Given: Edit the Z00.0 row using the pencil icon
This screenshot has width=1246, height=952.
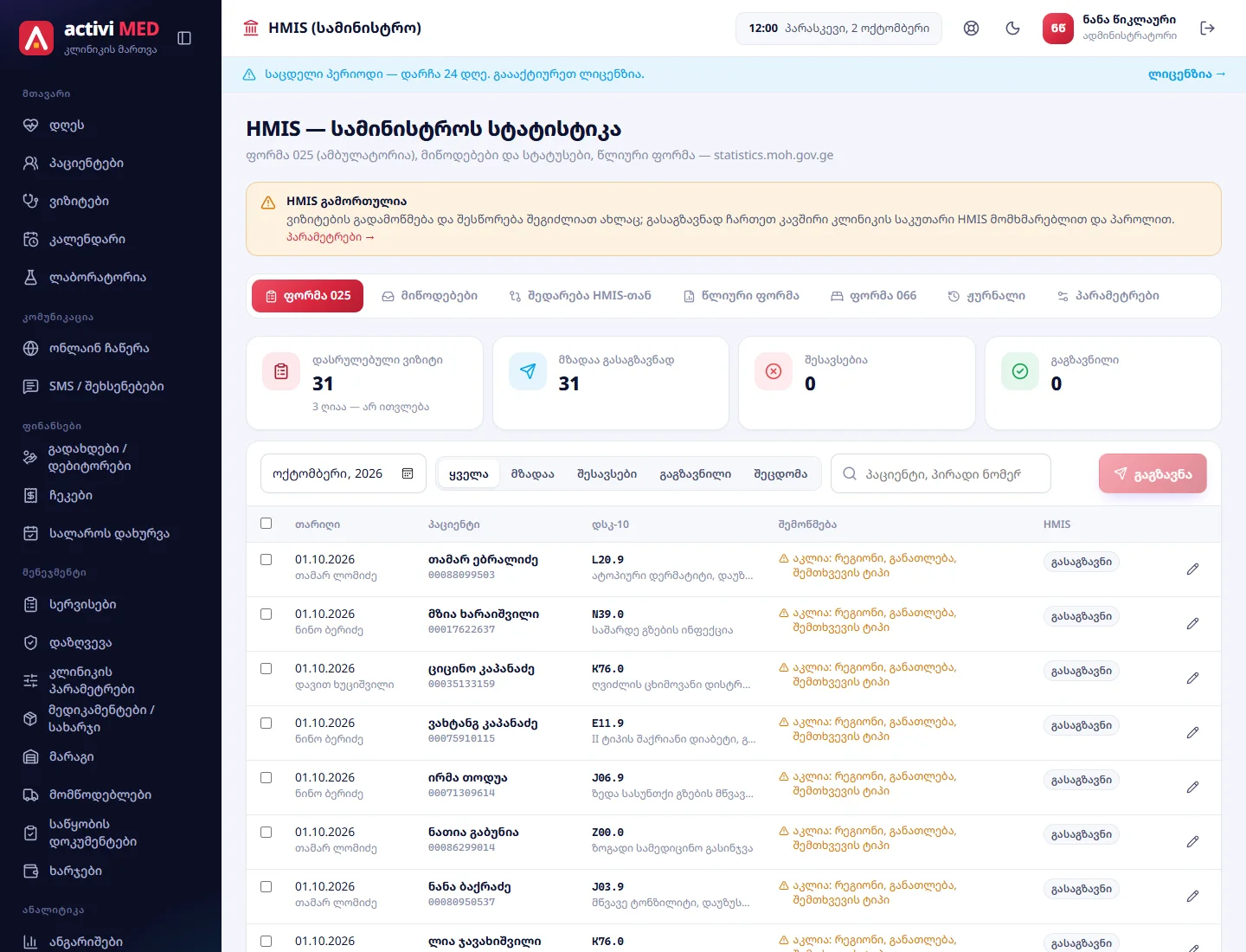Looking at the screenshot, I should coord(1192,841).
